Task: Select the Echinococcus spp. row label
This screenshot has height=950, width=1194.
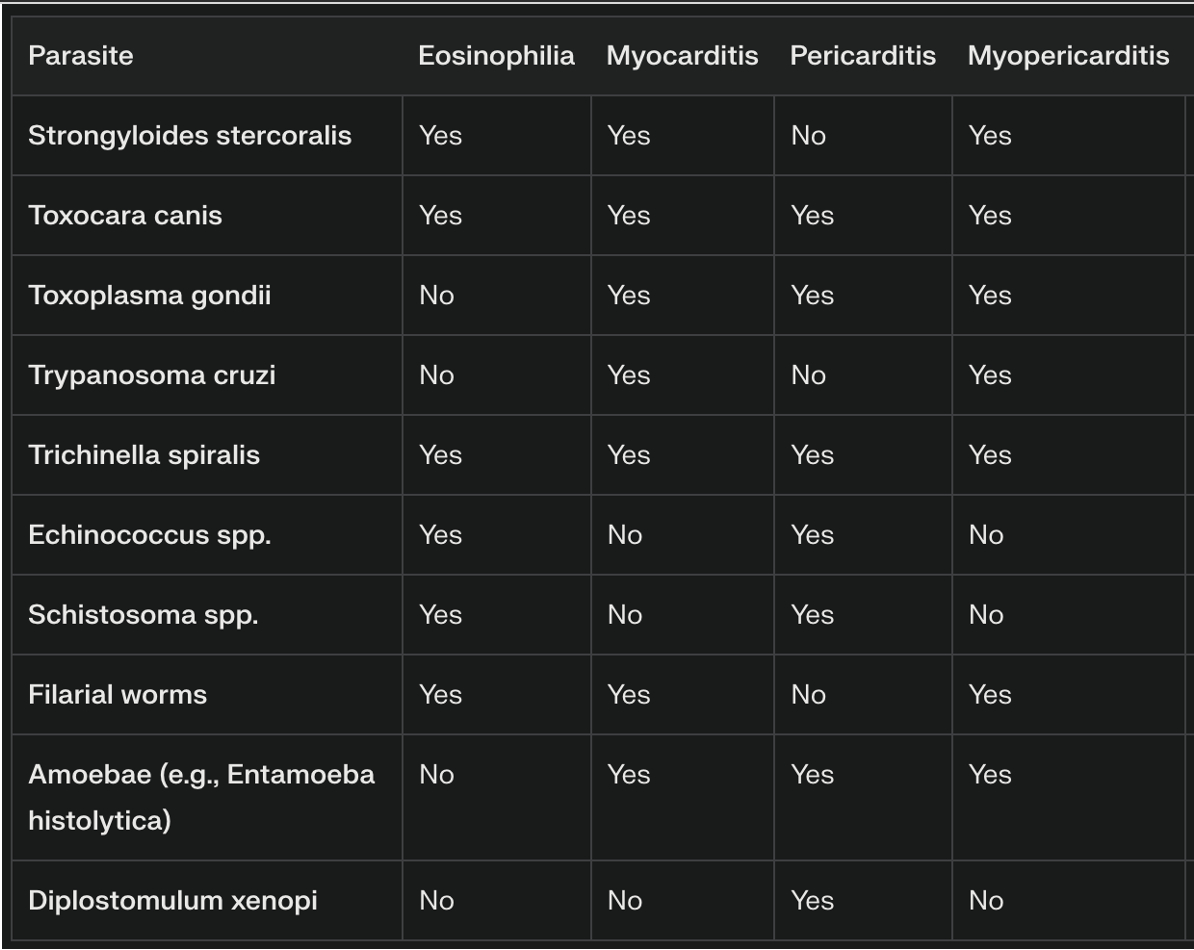Action: point(150,535)
